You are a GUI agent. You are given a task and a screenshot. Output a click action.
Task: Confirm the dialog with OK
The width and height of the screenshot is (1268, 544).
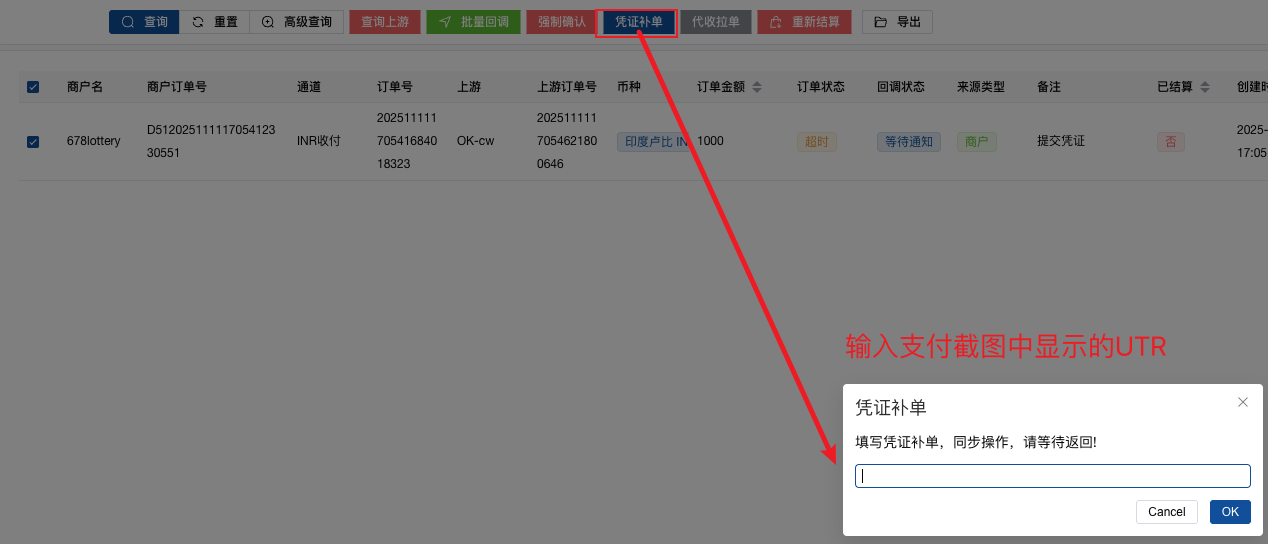point(1230,512)
